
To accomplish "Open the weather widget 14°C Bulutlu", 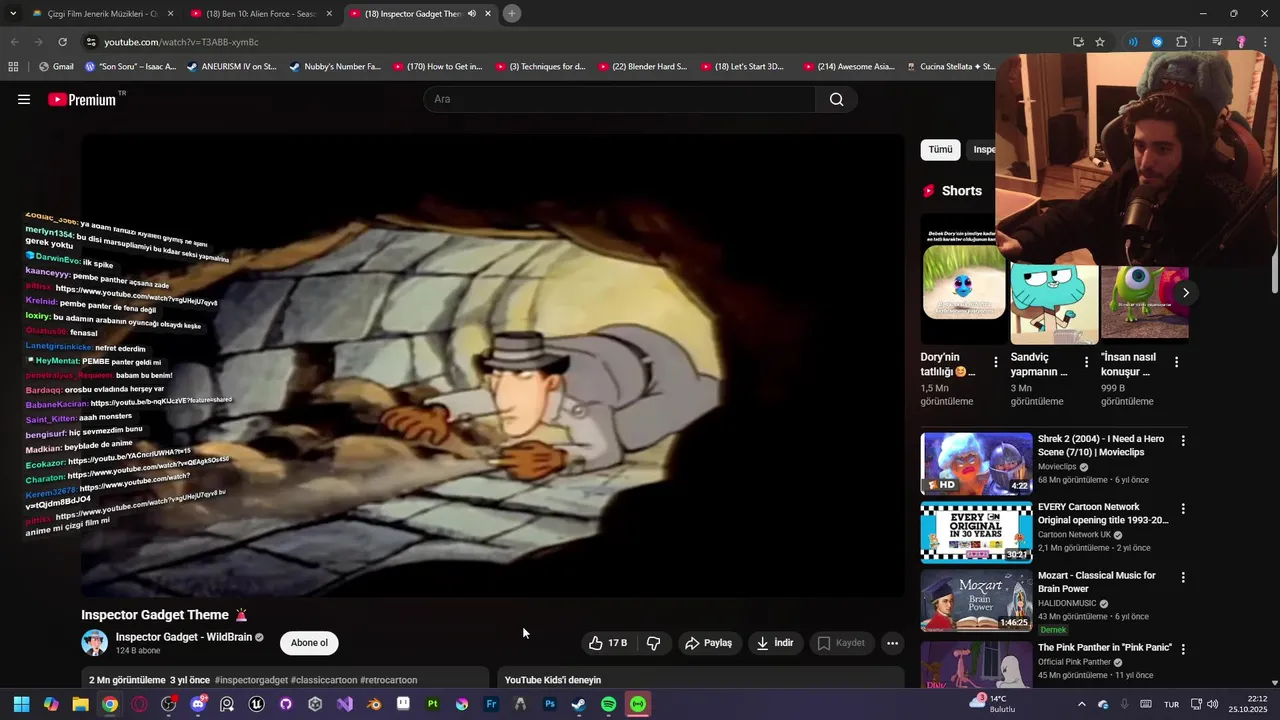I will [993, 704].
